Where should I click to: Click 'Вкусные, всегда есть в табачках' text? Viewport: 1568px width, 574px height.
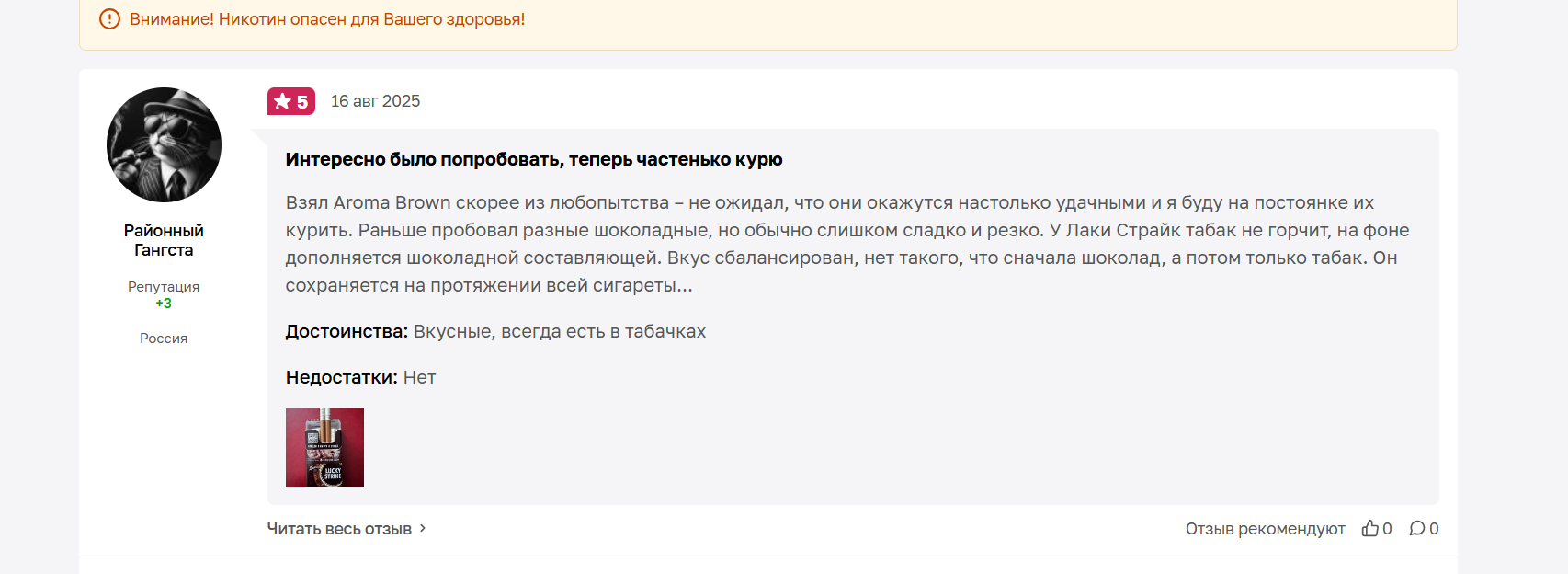point(560,331)
